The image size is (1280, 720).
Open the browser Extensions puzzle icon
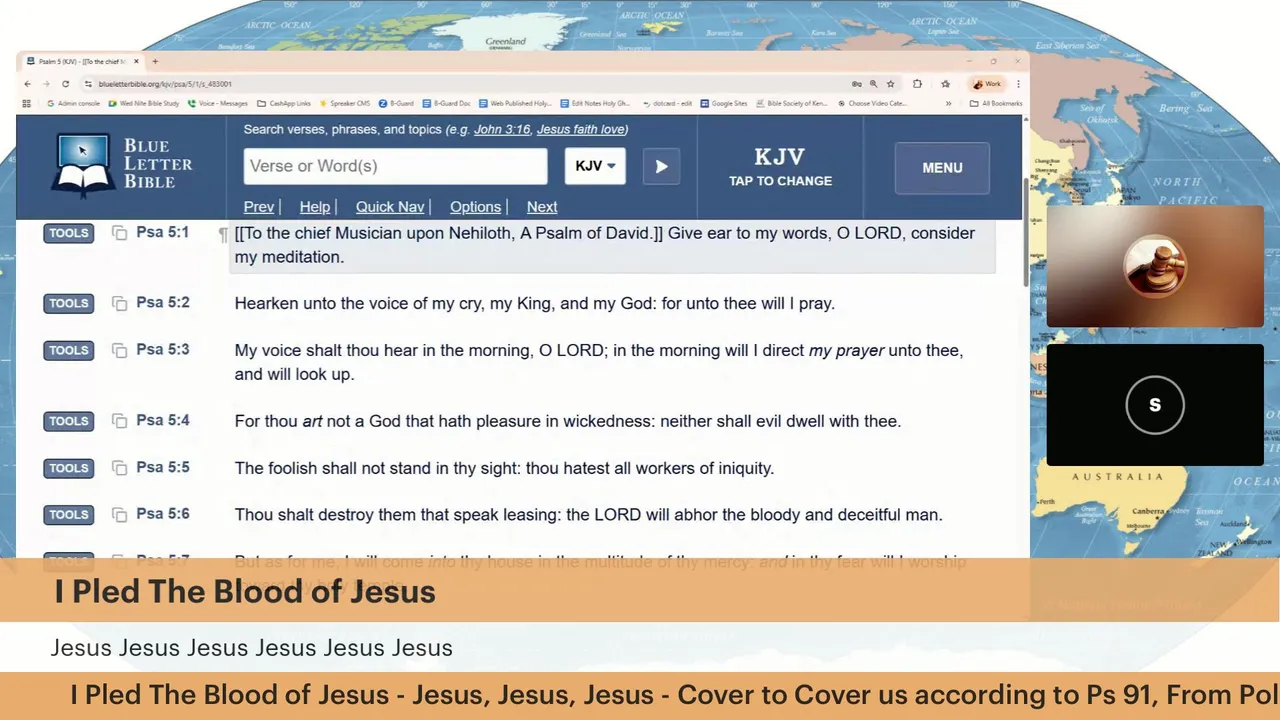point(917,84)
